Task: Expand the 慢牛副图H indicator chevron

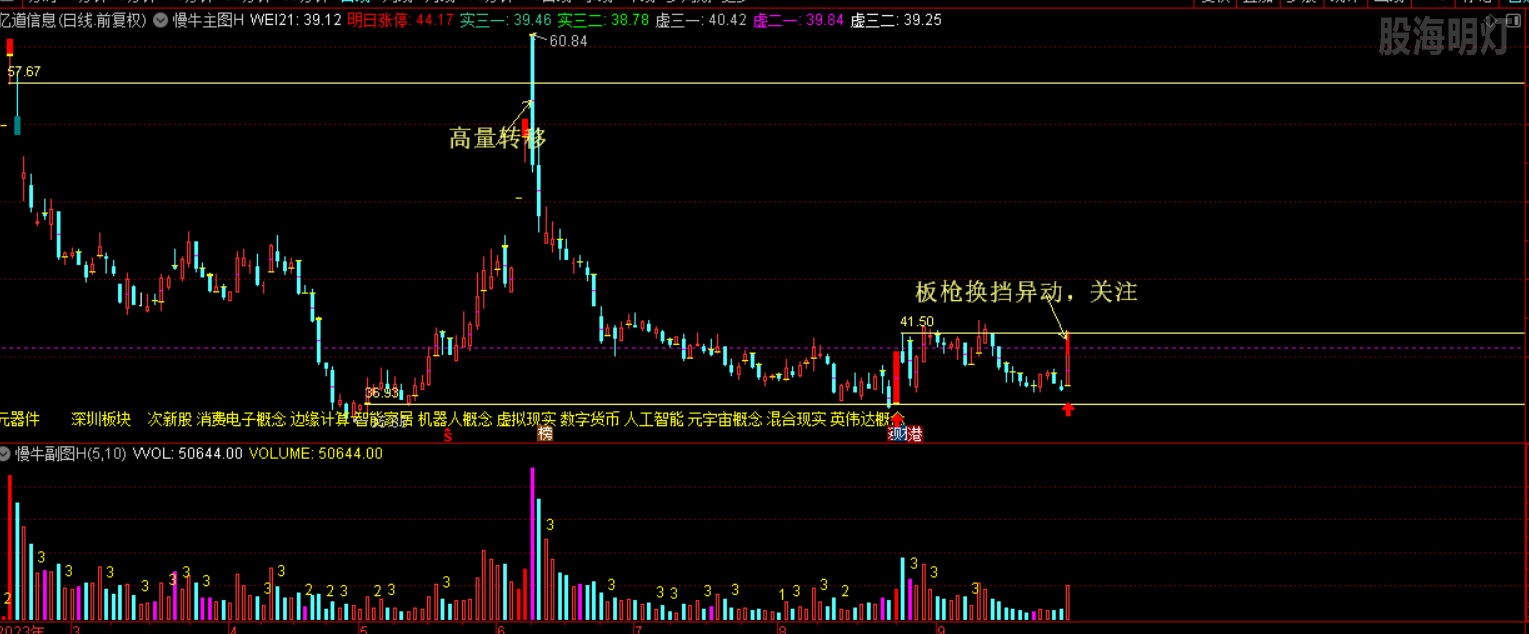Action: [x=6, y=453]
